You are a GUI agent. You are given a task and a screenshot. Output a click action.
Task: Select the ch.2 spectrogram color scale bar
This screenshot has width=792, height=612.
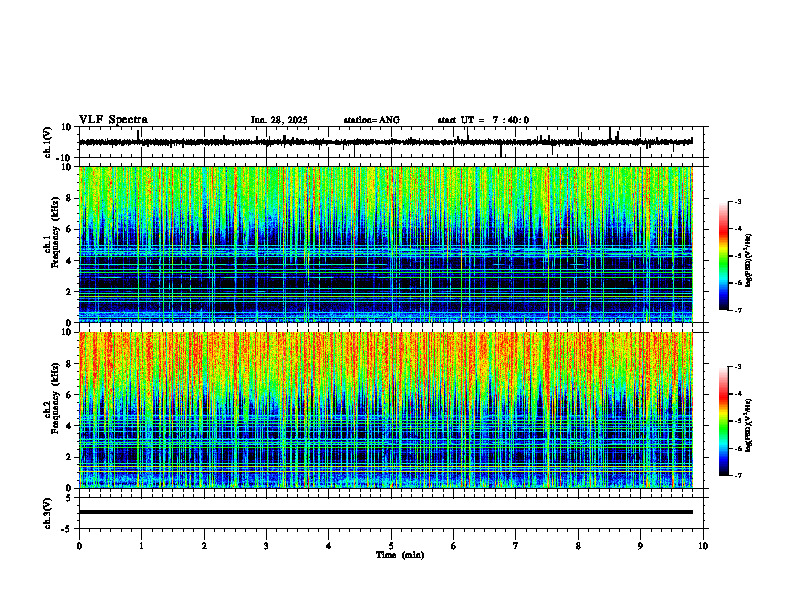point(723,421)
